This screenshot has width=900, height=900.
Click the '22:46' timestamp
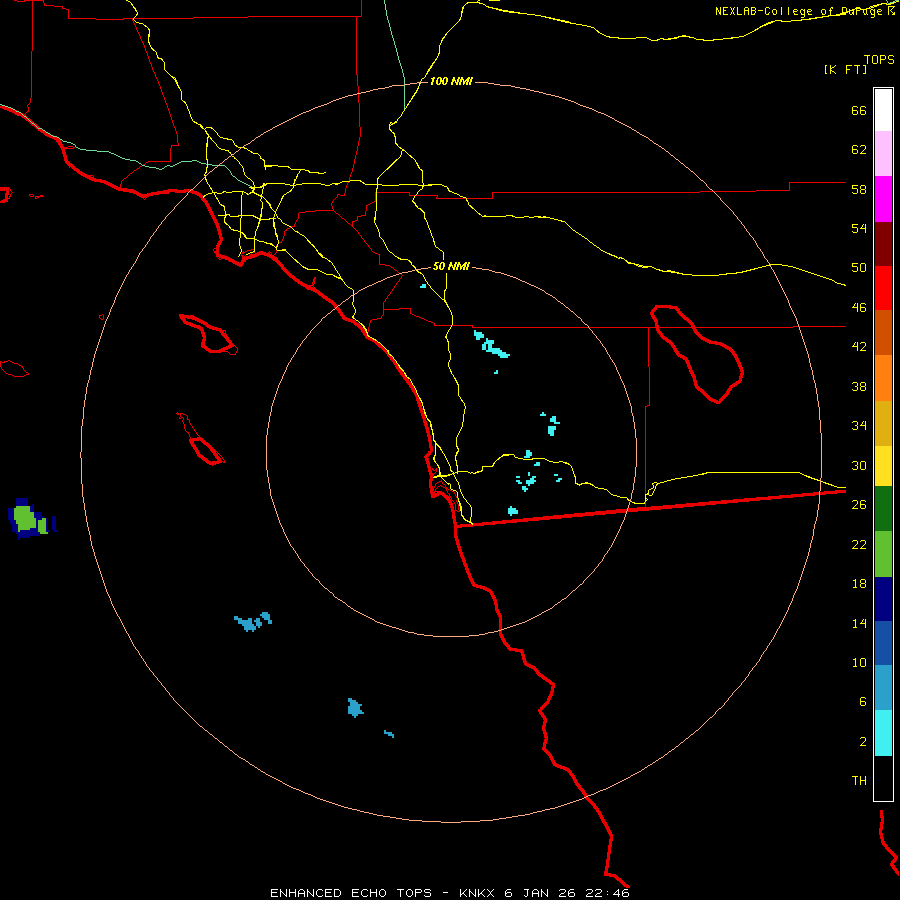click(607, 893)
